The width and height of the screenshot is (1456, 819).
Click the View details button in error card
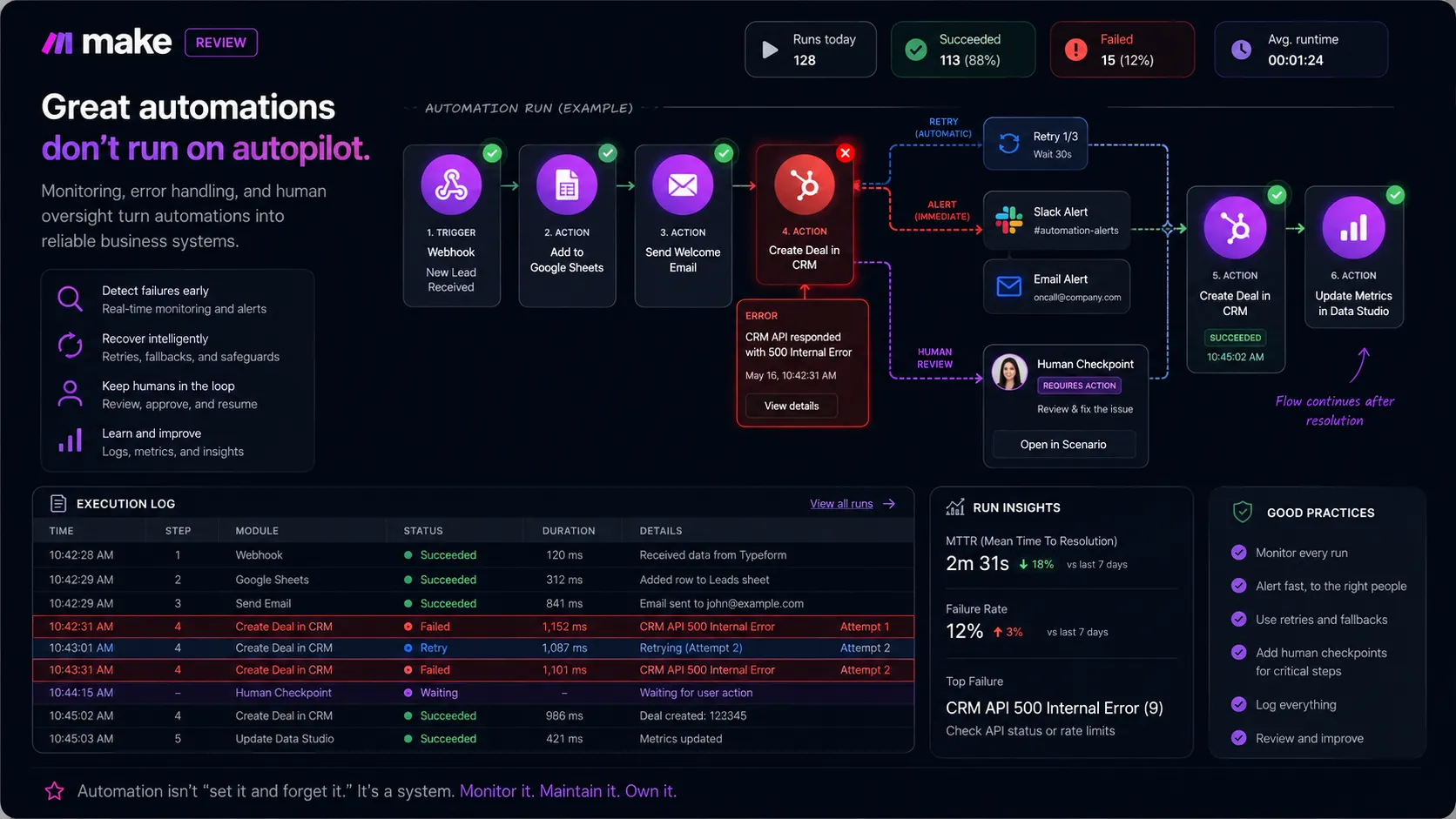click(x=792, y=406)
